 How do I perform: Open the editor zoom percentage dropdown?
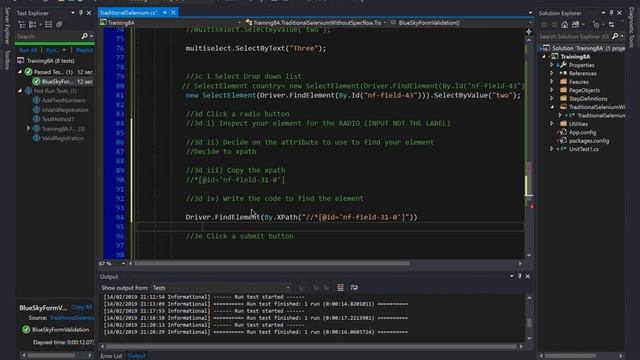click(123, 264)
